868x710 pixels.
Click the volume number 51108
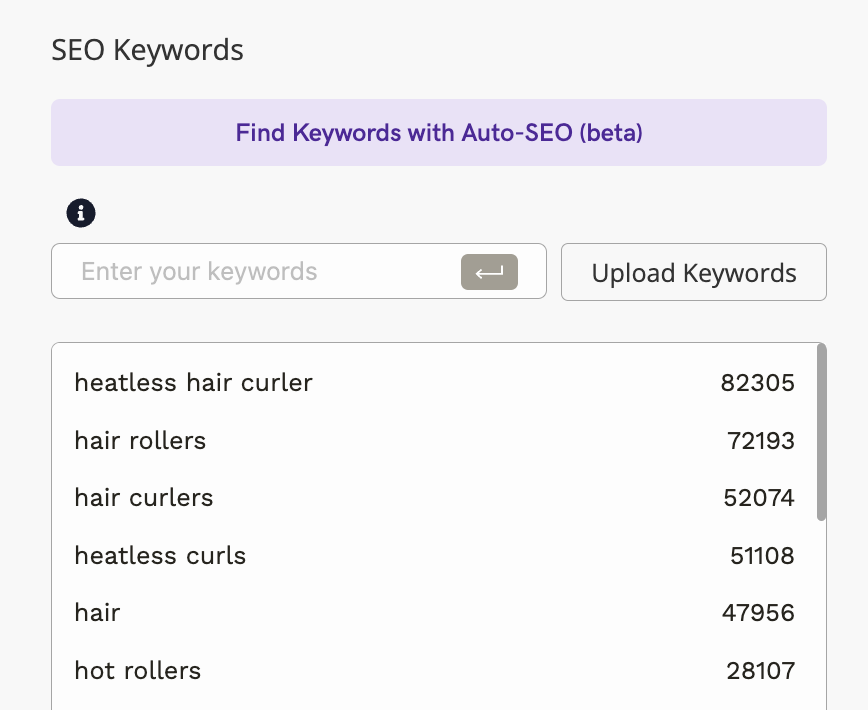pyautogui.click(x=761, y=555)
